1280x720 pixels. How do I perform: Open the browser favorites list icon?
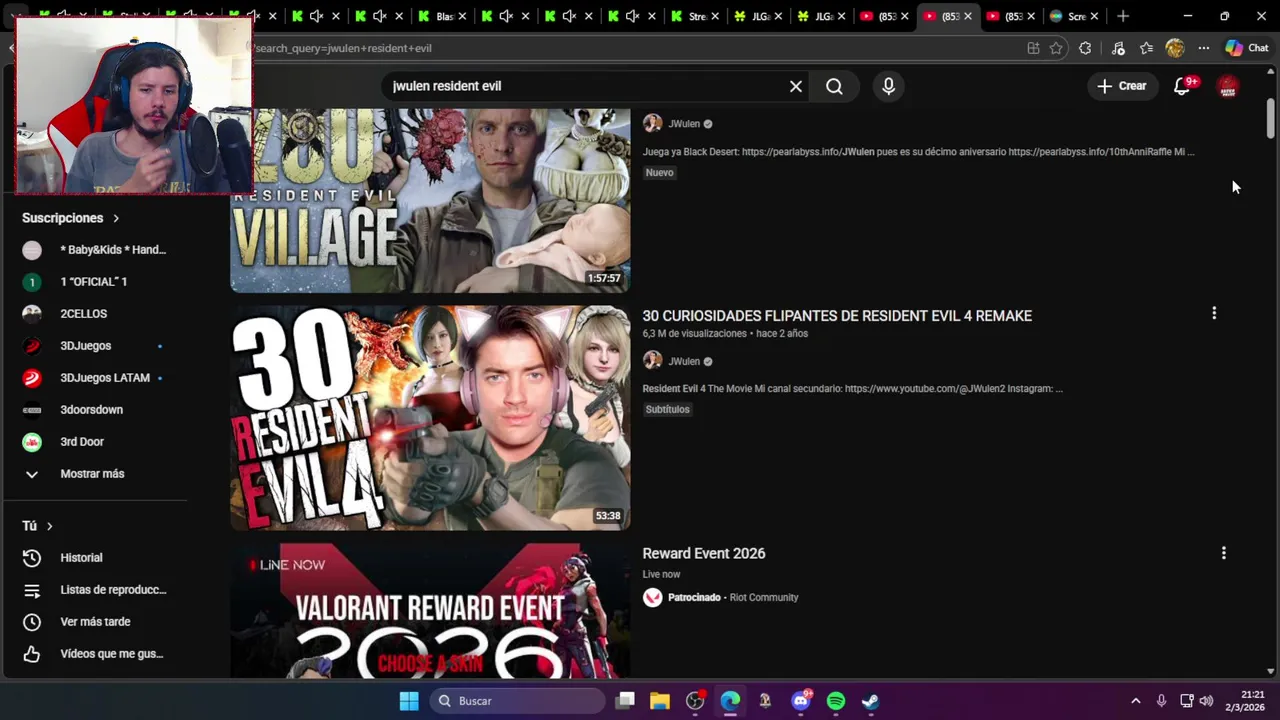(1146, 48)
